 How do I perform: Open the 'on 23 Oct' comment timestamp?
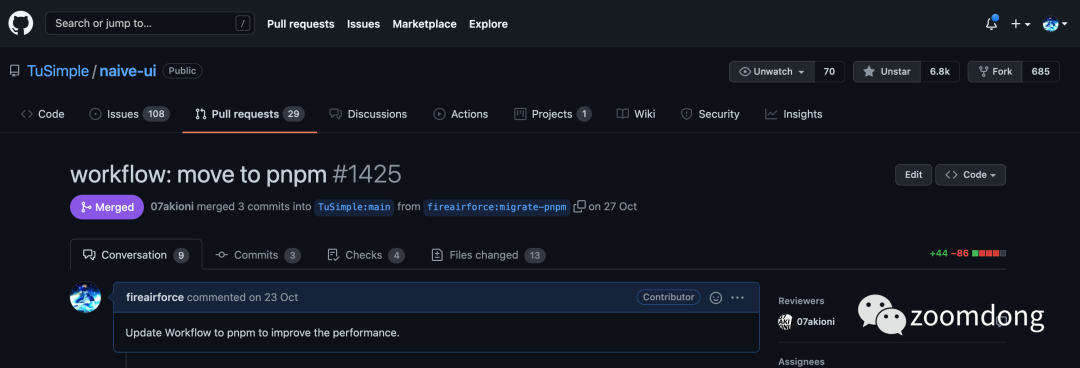tap(273, 298)
